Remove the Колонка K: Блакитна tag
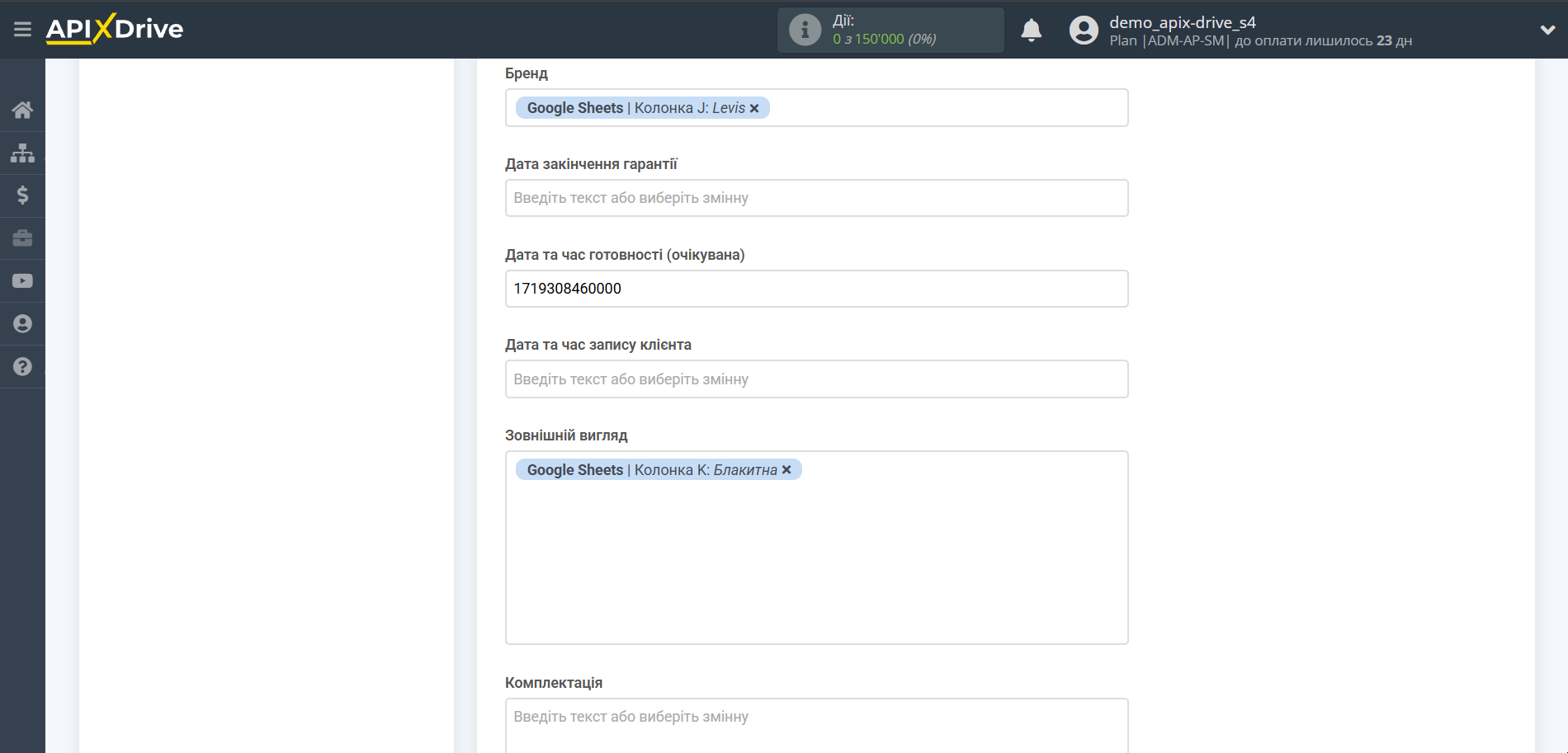Viewport: 1568px width, 753px height. pos(786,470)
